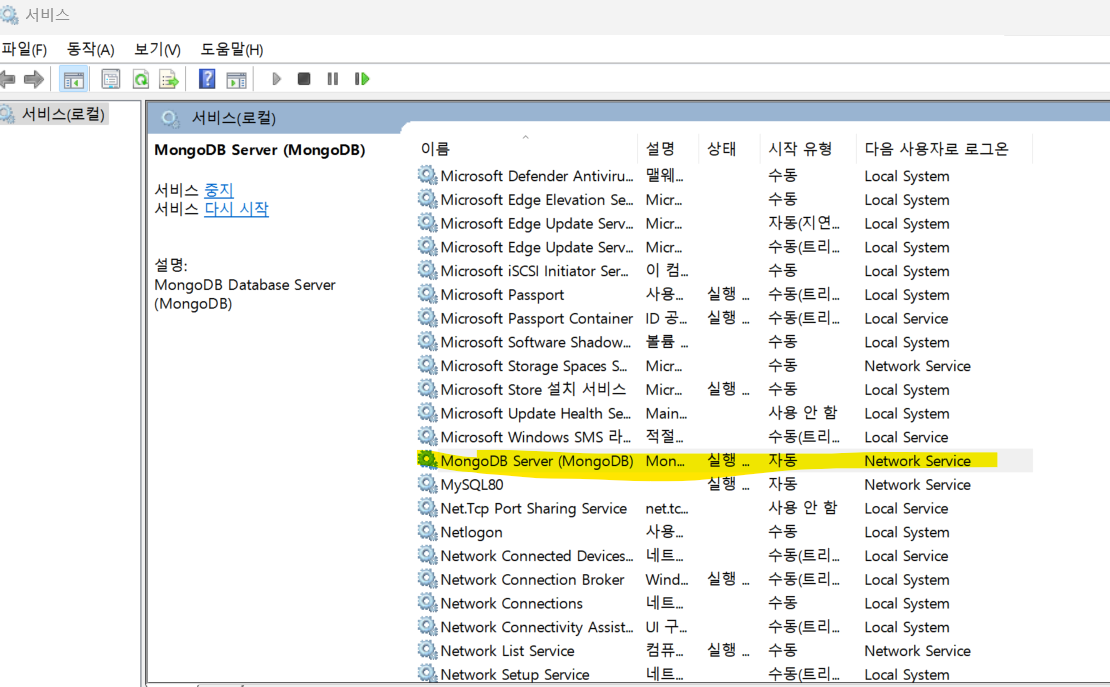Select the Network Connectivity Assist... service
1110x687 pixels.
(x=537, y=627)
